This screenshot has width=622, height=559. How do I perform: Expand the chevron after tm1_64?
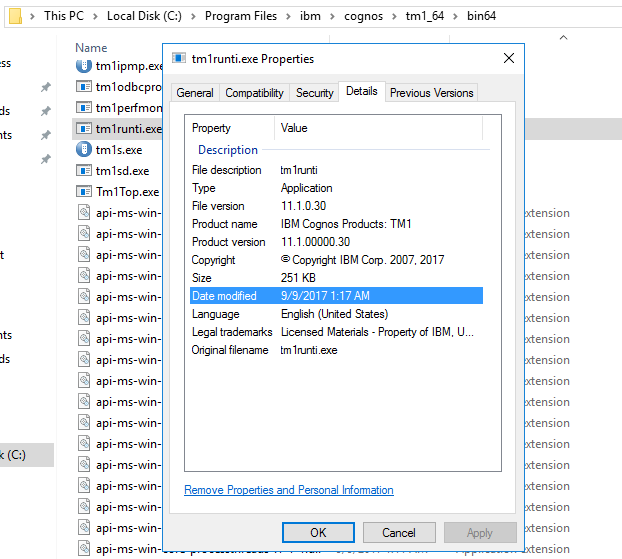455,16
